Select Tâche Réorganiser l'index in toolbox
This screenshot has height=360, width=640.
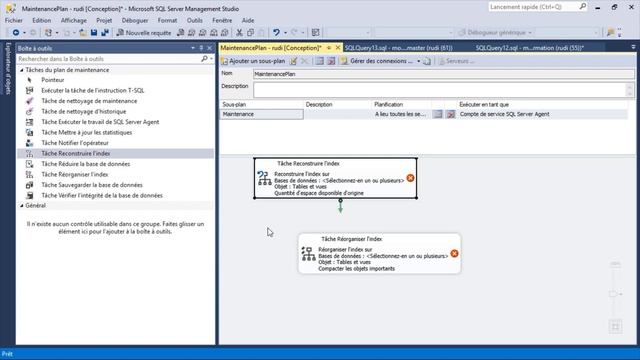tap(75, 175)
